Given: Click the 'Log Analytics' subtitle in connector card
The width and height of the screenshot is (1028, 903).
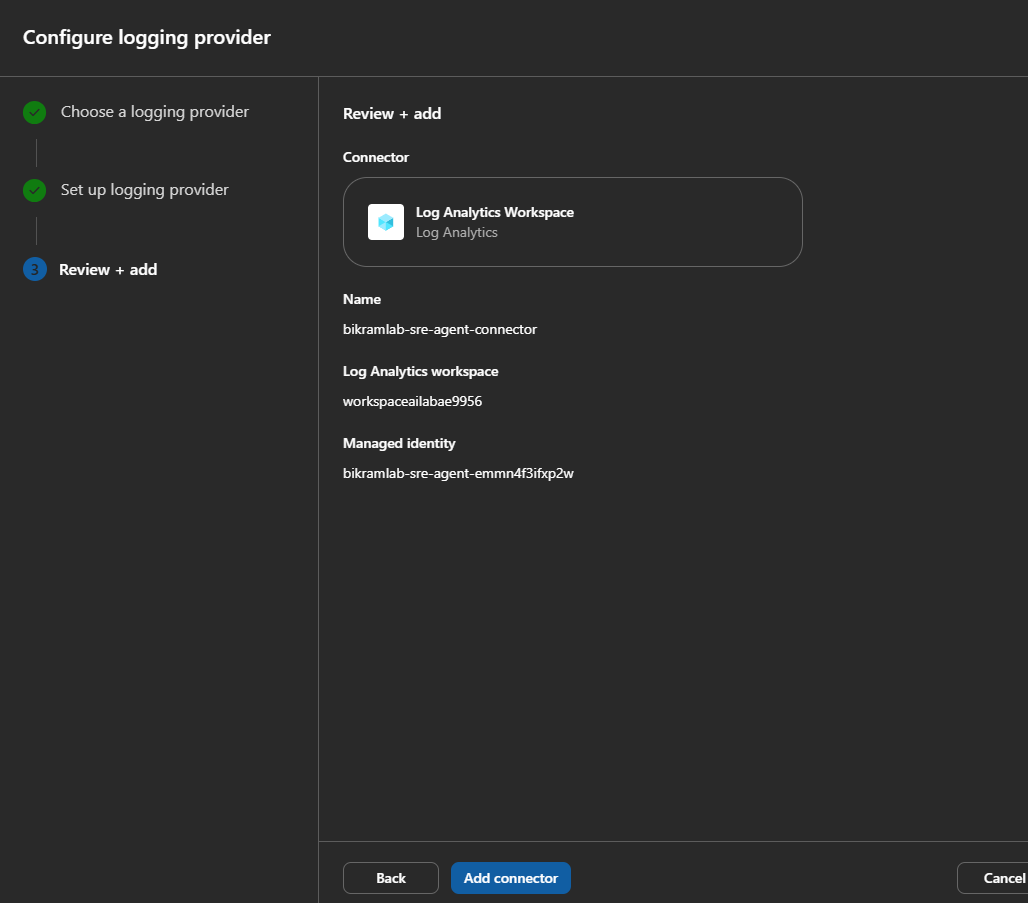Looking at the screenshot, I should click(456, 233).
